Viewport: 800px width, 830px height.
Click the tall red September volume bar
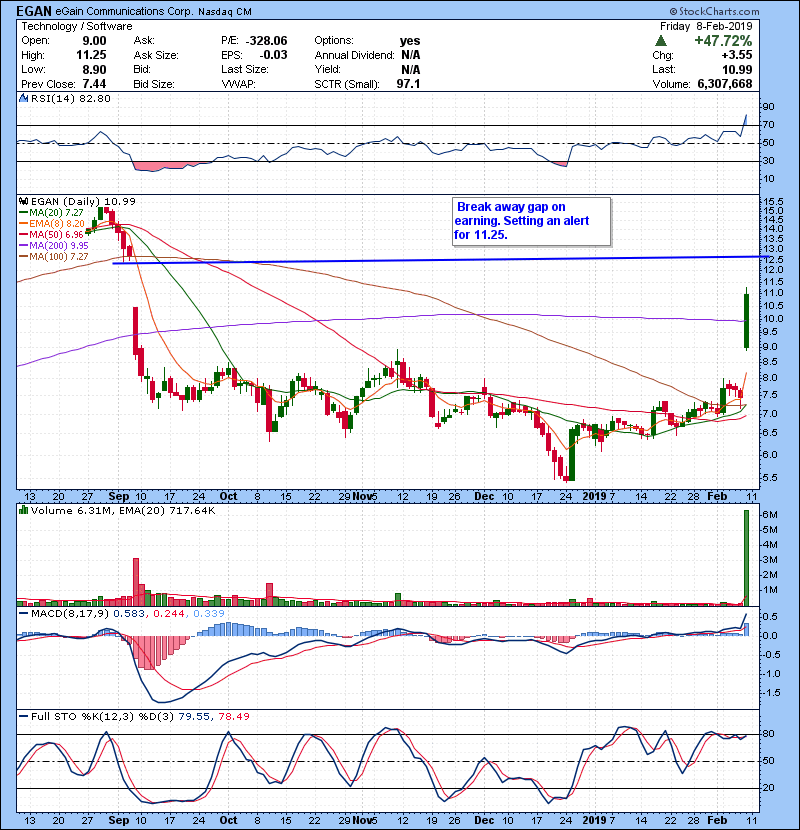[136, 582]
